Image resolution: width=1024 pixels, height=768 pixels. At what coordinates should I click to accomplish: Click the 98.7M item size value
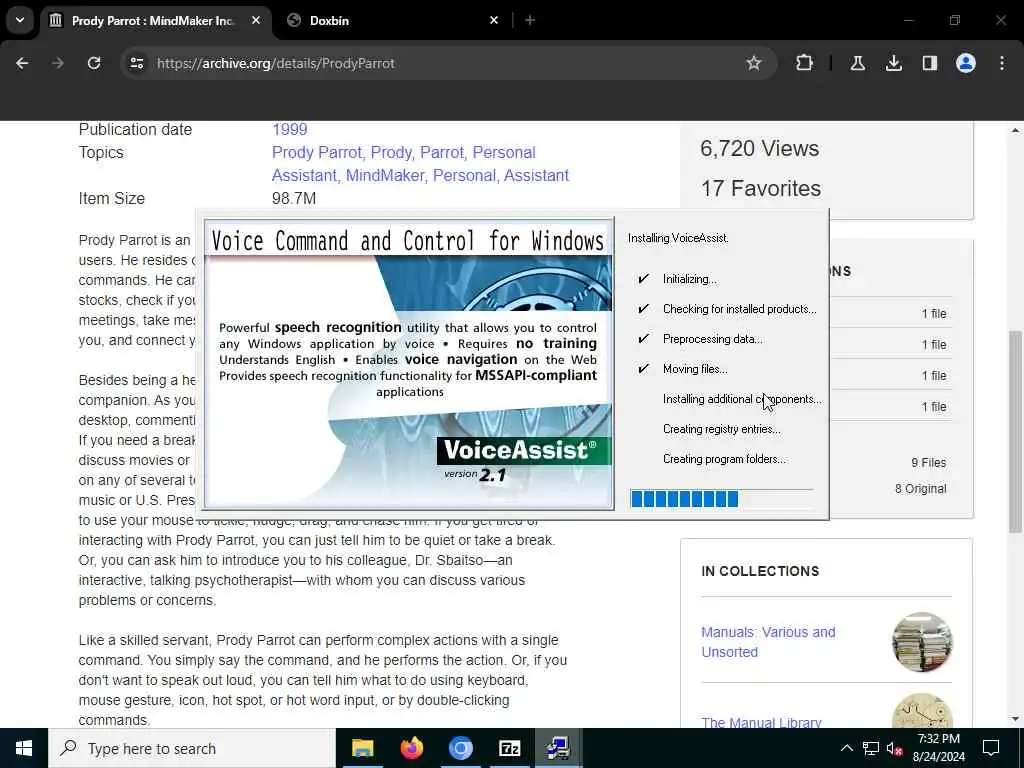click(x=294, y=199)
